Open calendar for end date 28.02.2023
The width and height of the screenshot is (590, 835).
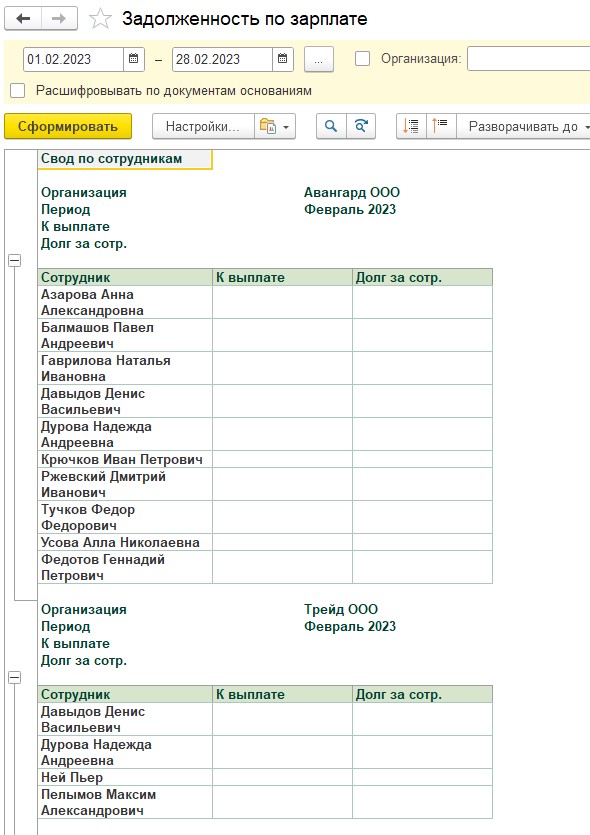283,59
